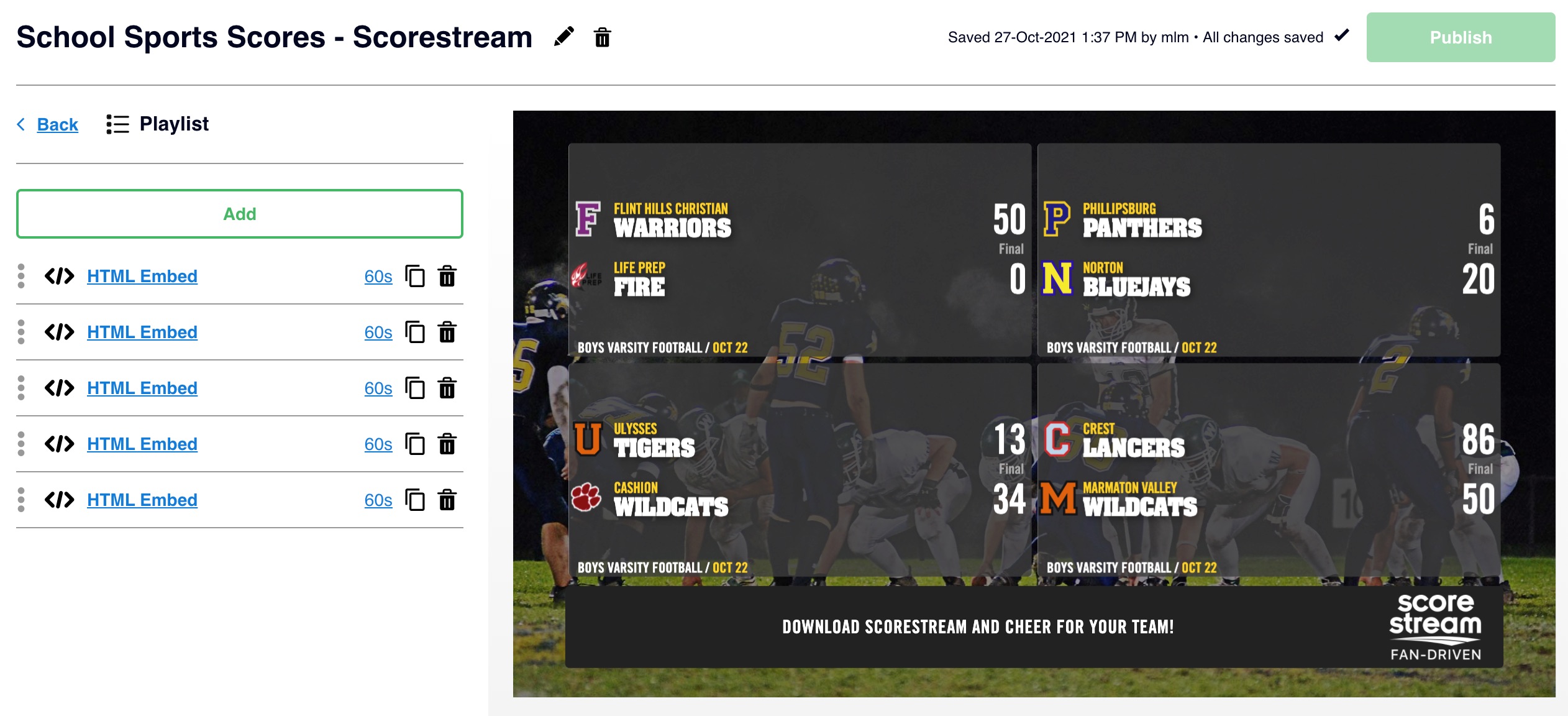Open the fifth HTML Embed item
1568x716 pixels.
pos(142,500)
